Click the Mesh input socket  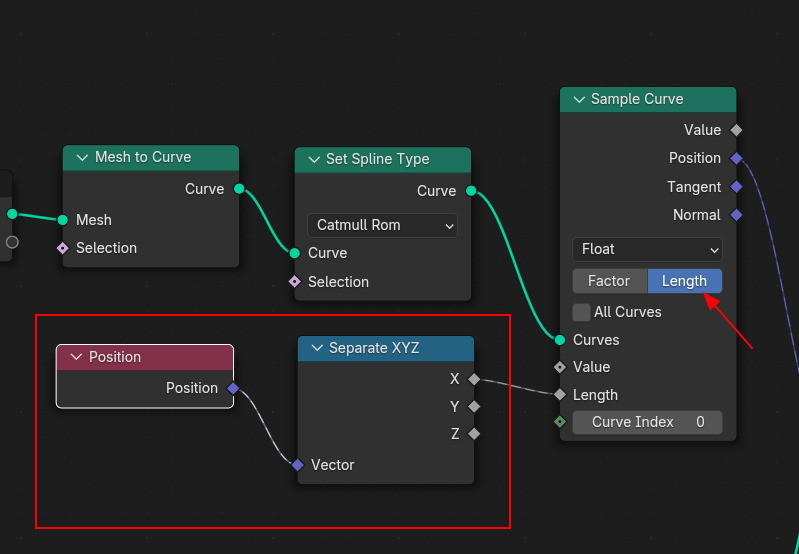(x=63, y=220)
